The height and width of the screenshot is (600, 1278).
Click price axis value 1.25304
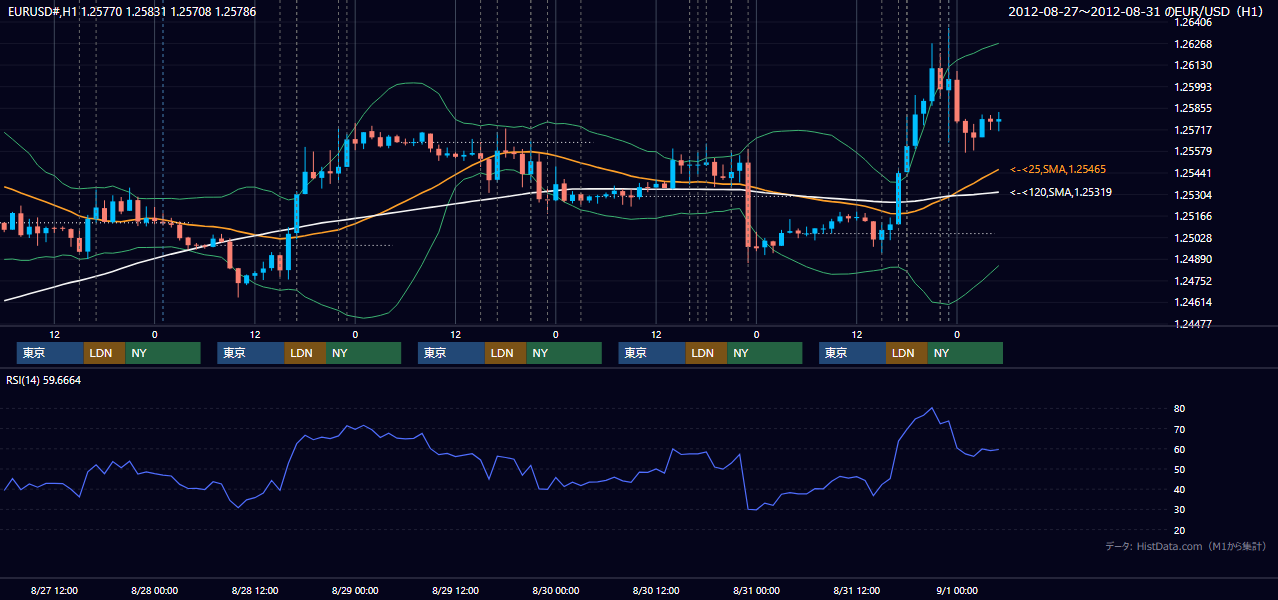coord(1192,195)
